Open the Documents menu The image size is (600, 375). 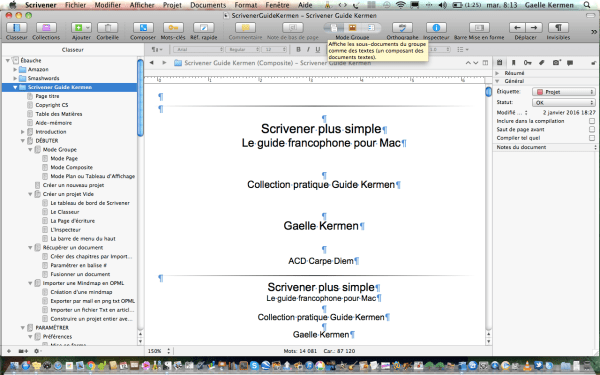point(208,5)
